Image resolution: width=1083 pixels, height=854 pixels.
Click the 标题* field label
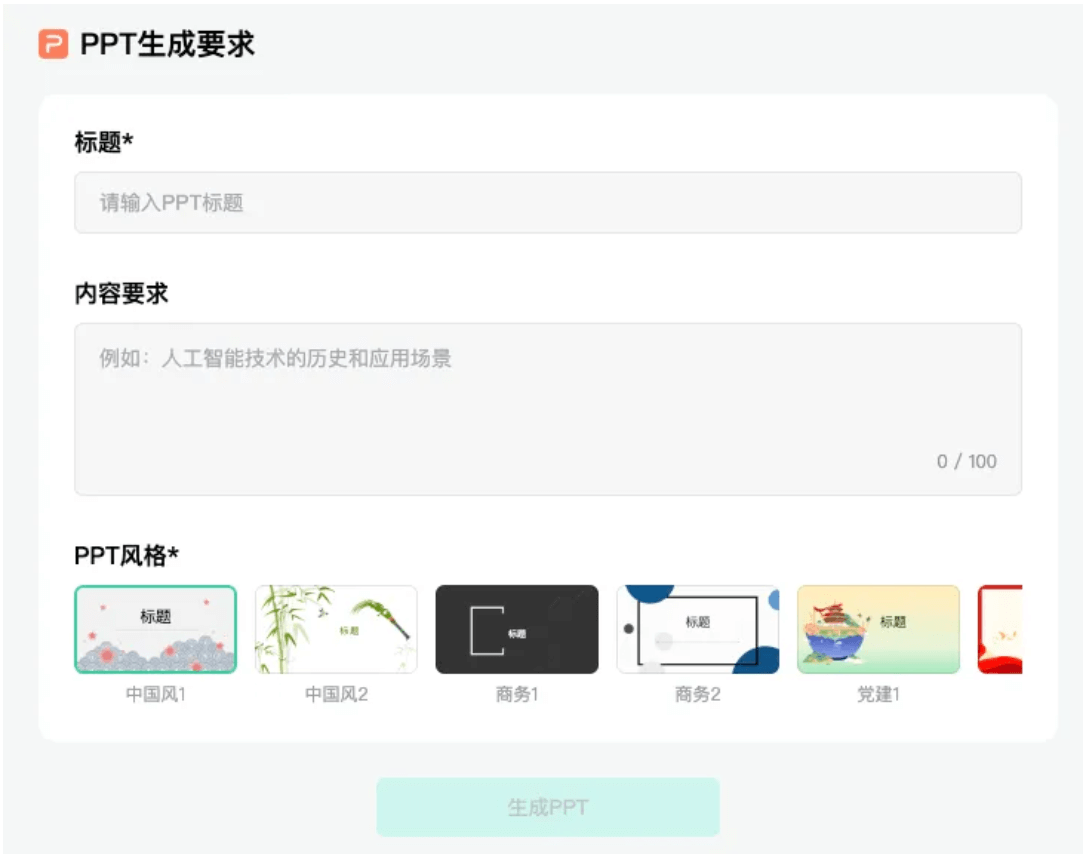104,142
